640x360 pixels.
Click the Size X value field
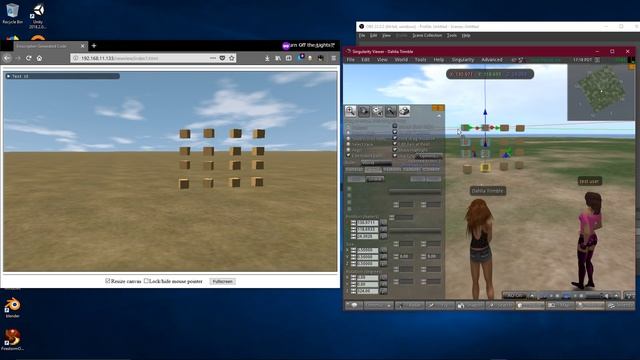tap(367, 250)
